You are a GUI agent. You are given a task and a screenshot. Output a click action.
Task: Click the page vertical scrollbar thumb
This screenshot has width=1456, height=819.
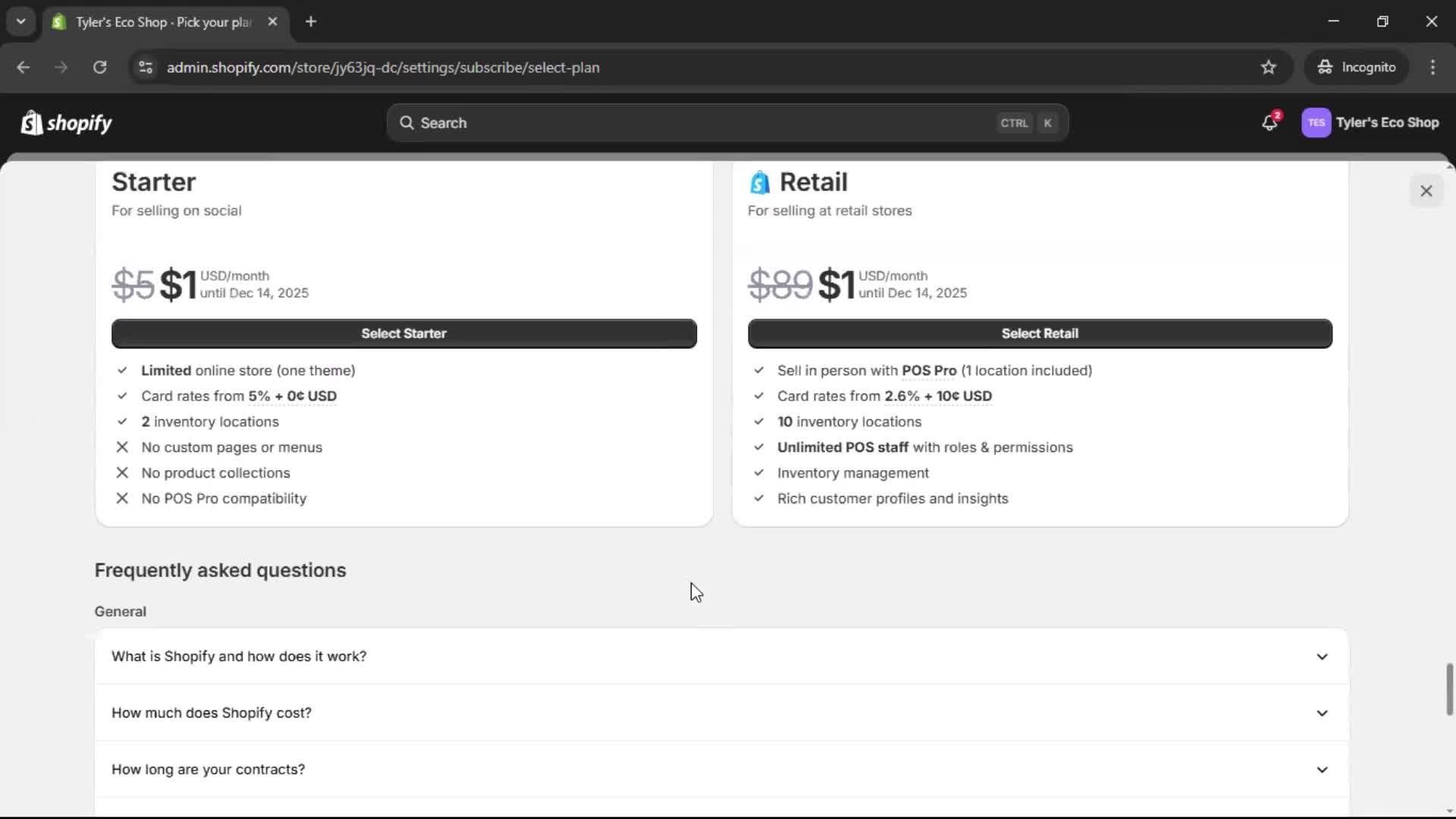[1449, 689]
